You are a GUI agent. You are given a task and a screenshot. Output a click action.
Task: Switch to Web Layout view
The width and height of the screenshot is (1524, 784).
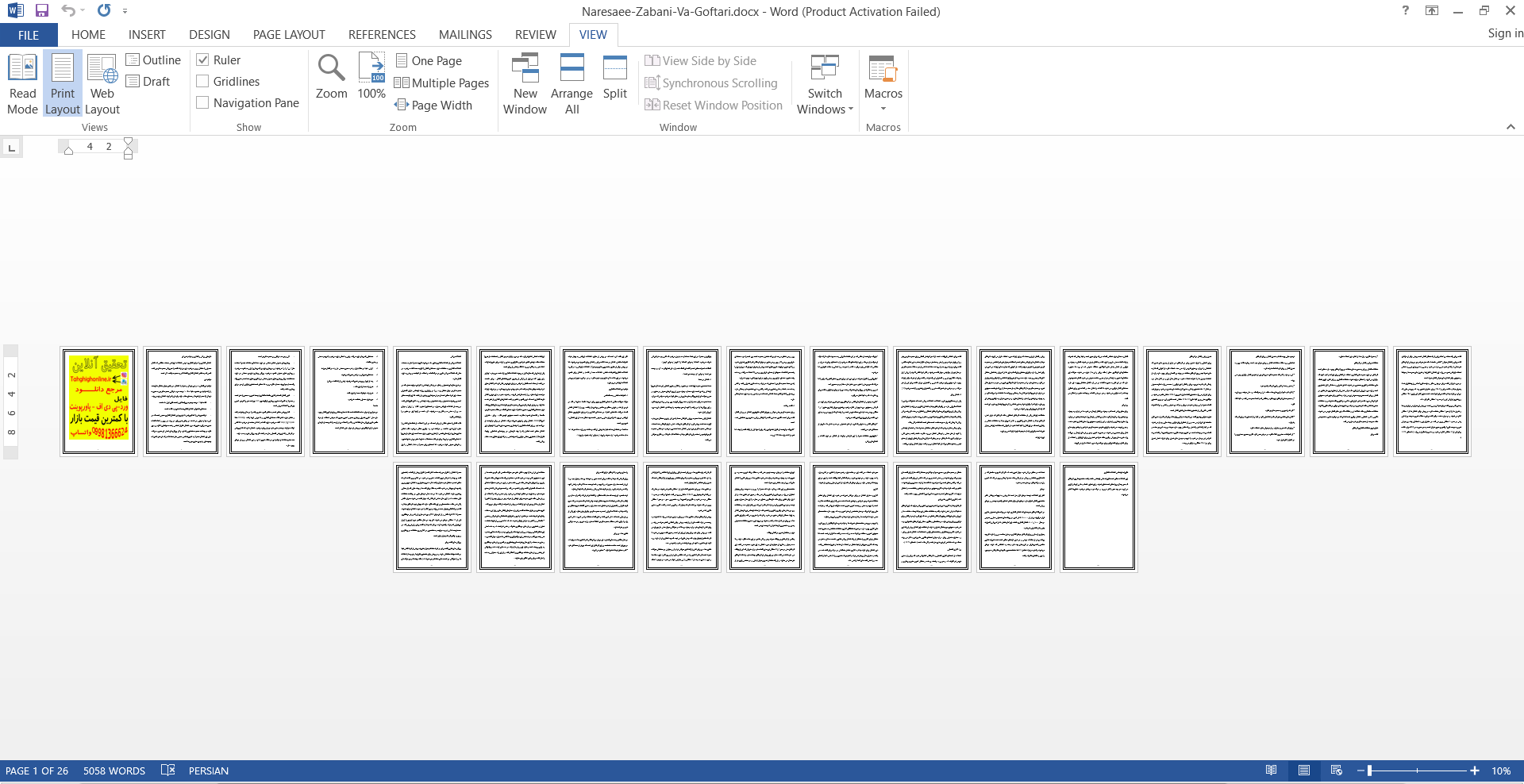click(x=102, y=84)
